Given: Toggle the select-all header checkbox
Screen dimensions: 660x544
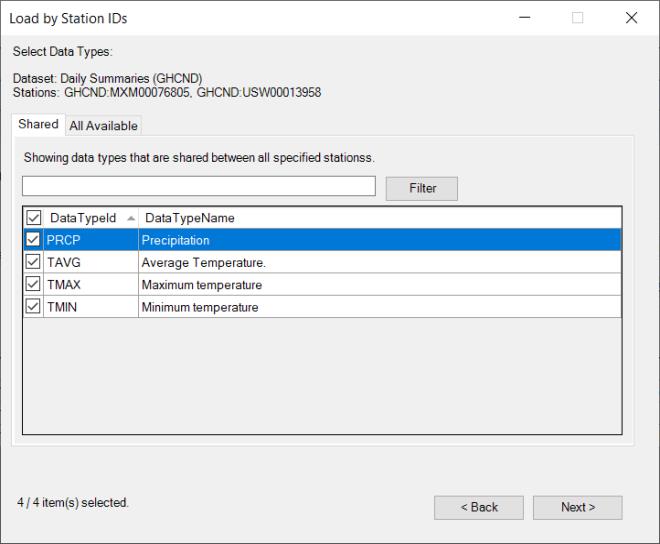Looking at the screenshot, I should coord(33,218).
